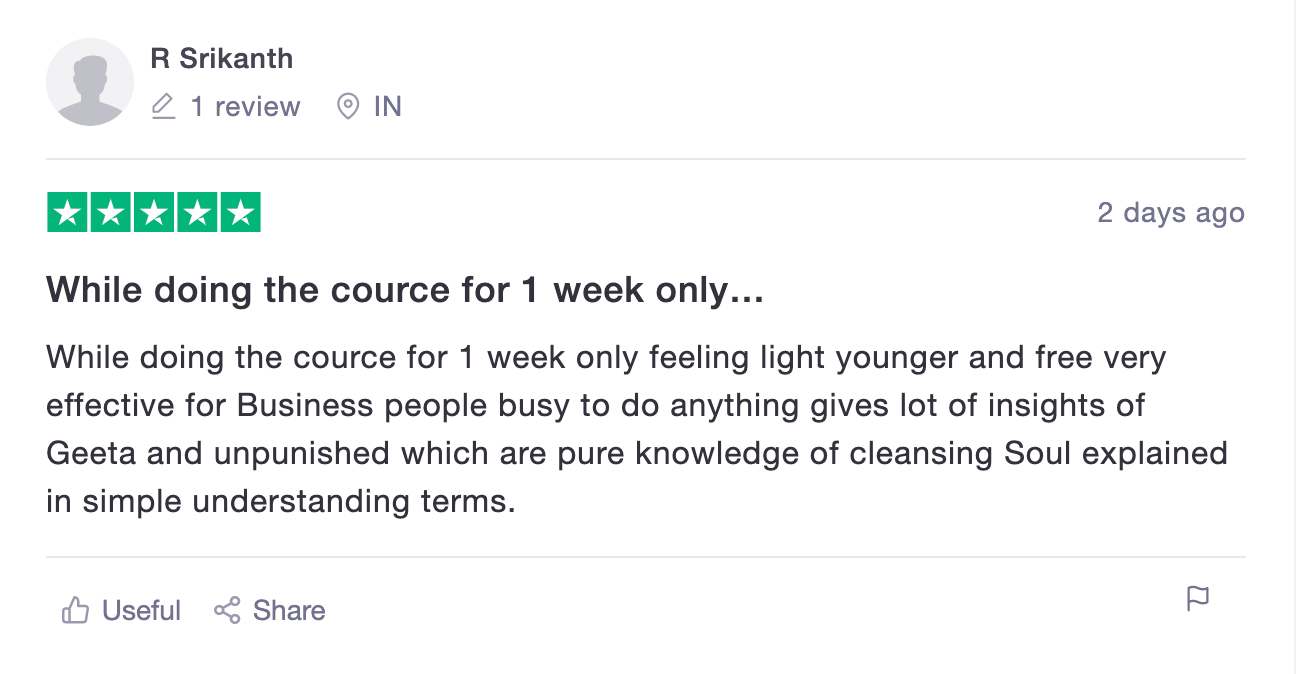Flag this review with the flag icon
Viewport: 1296px width, 674px height.
click(1197, 598)
